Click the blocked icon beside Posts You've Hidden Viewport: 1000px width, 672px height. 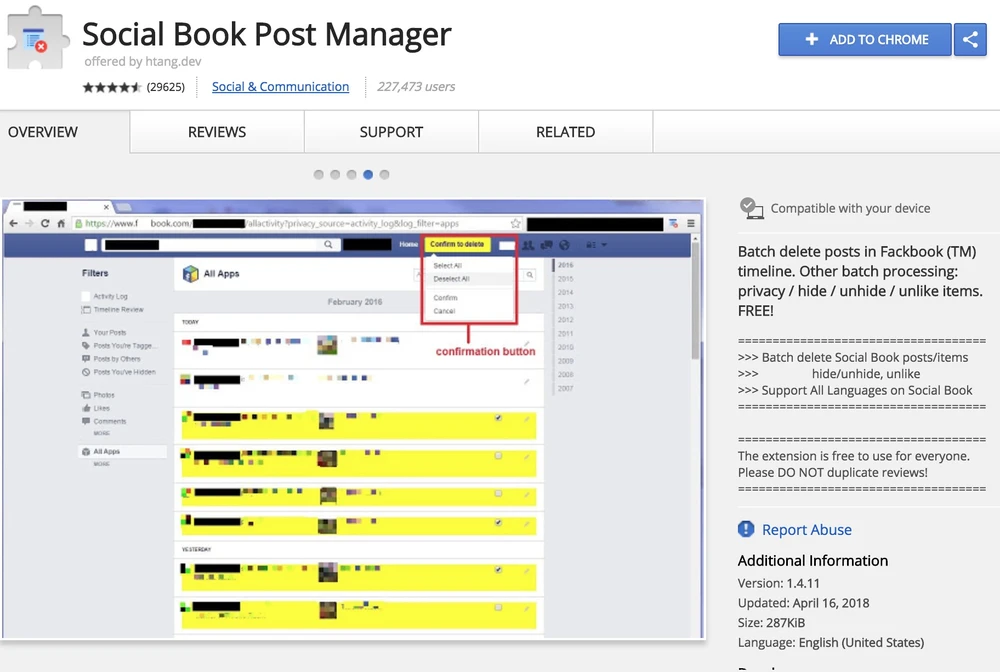(x=85, y=372)
